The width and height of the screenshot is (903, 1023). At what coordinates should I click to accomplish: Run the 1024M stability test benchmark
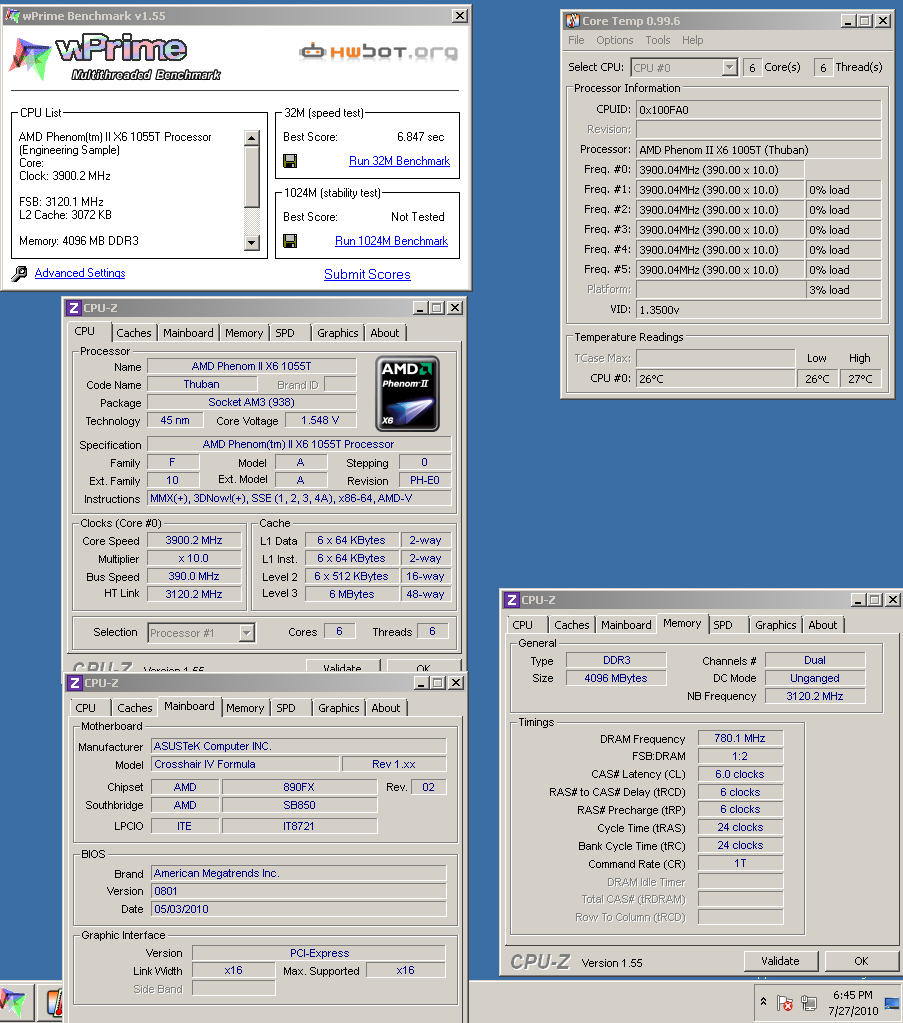click(x=391, y=241)
